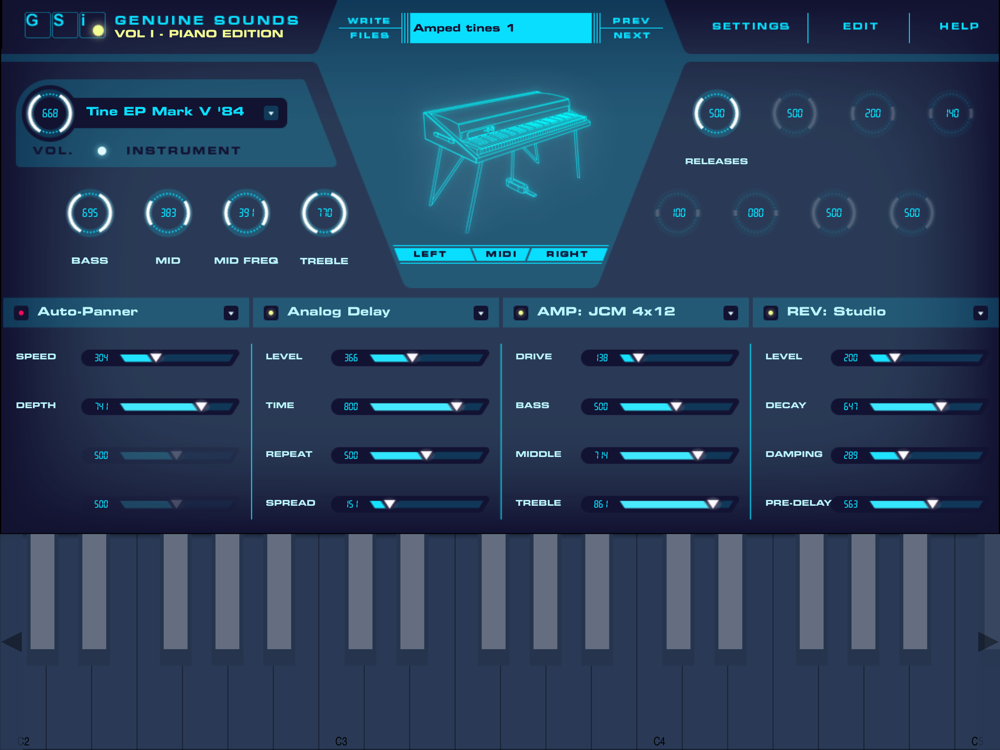Click the dimmed knob showing 080

click(756, 212)
